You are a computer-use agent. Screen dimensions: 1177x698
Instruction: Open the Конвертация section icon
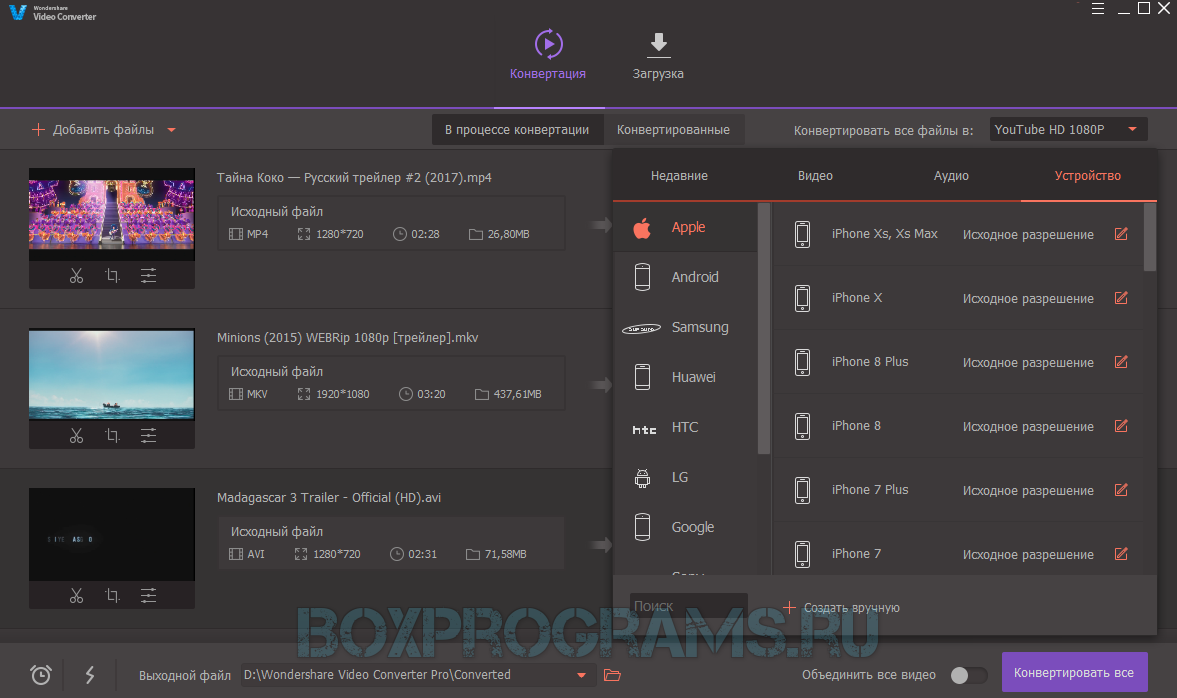pos(549,44)
